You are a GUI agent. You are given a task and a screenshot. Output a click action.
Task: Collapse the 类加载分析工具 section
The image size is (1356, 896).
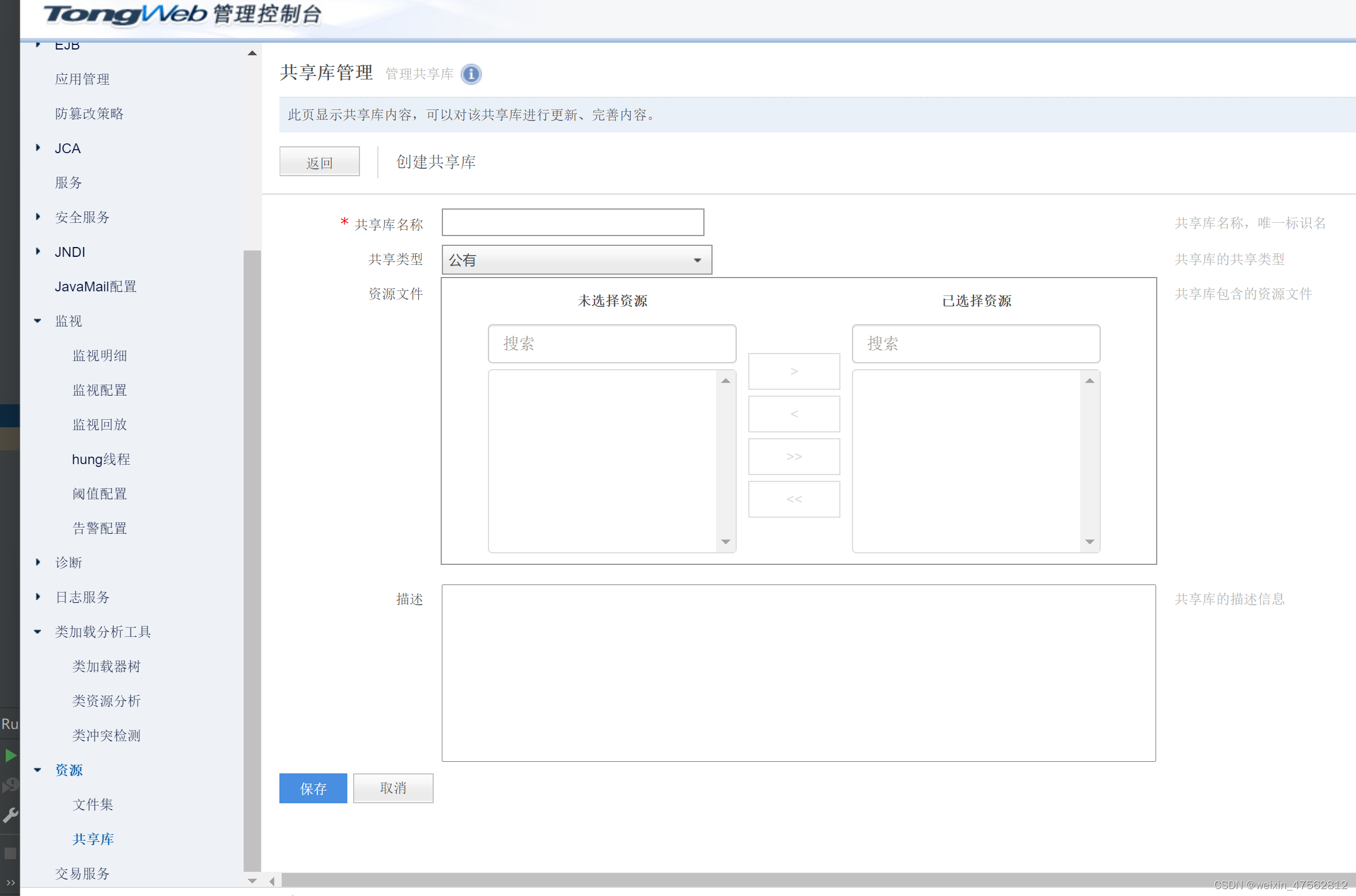pyautogui.click(x=38, y=632)
